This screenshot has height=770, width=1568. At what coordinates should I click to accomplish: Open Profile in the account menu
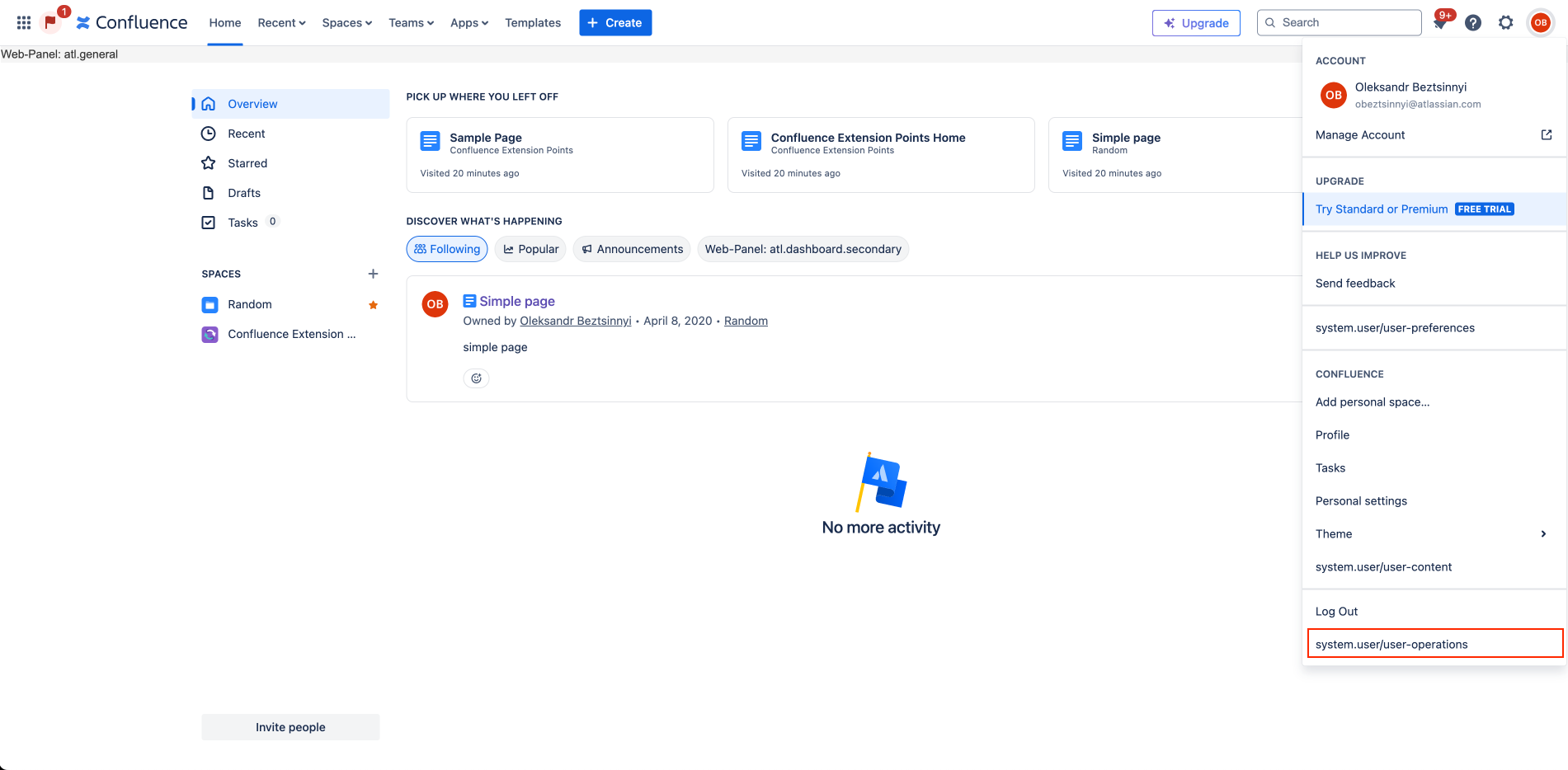(1434, 435)
